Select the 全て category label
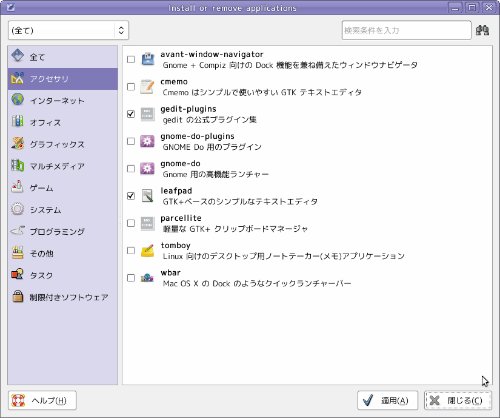The image size is (500, 418). tap(37, 57)
